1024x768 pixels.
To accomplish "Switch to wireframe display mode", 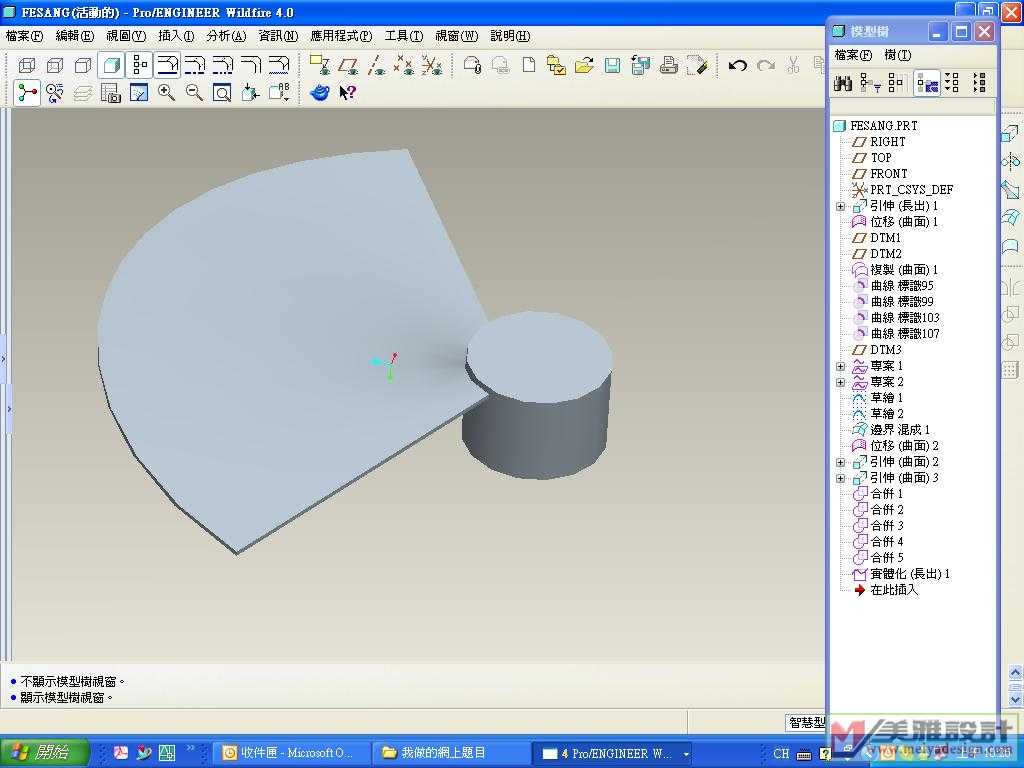I will [27, 65].
